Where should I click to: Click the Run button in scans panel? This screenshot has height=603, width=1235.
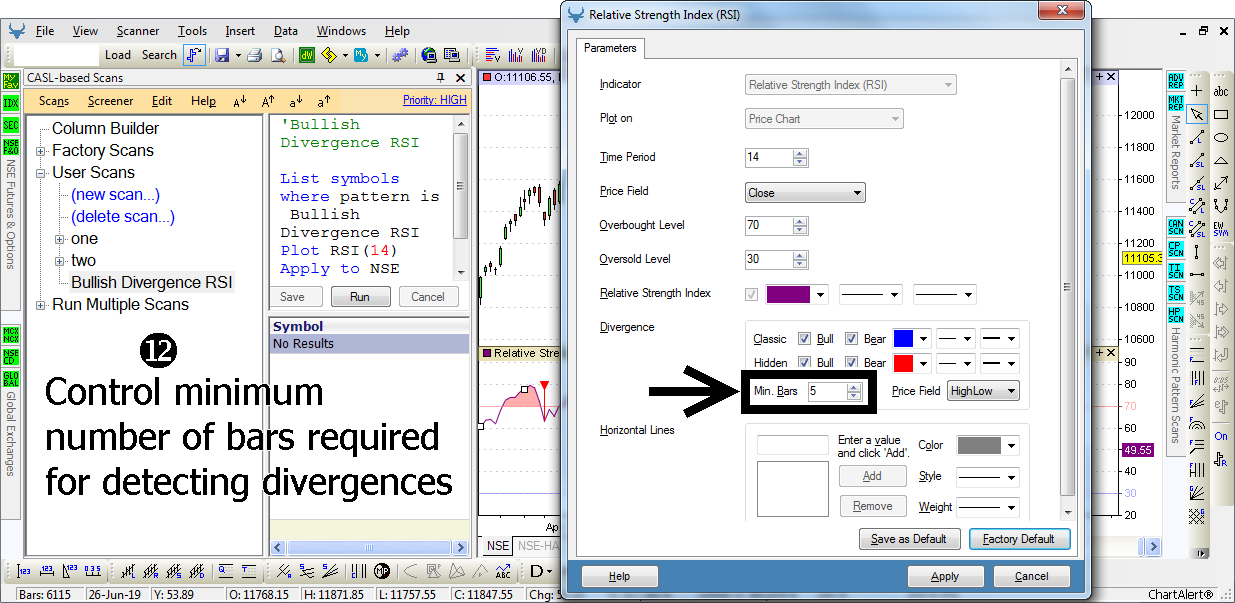(x=360, y=297)
